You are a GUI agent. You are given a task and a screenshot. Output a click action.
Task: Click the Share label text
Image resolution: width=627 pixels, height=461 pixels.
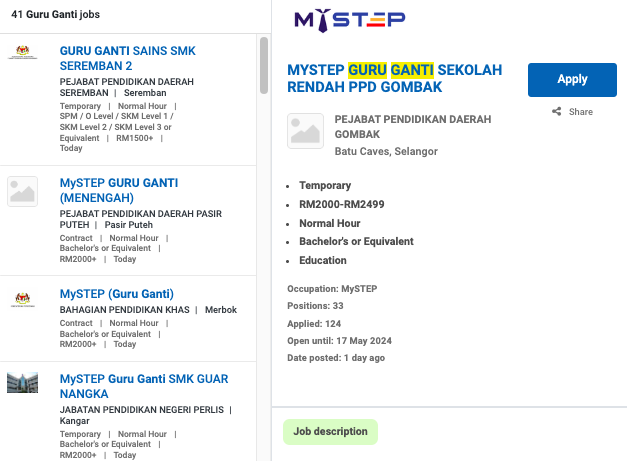pos(580,112)
